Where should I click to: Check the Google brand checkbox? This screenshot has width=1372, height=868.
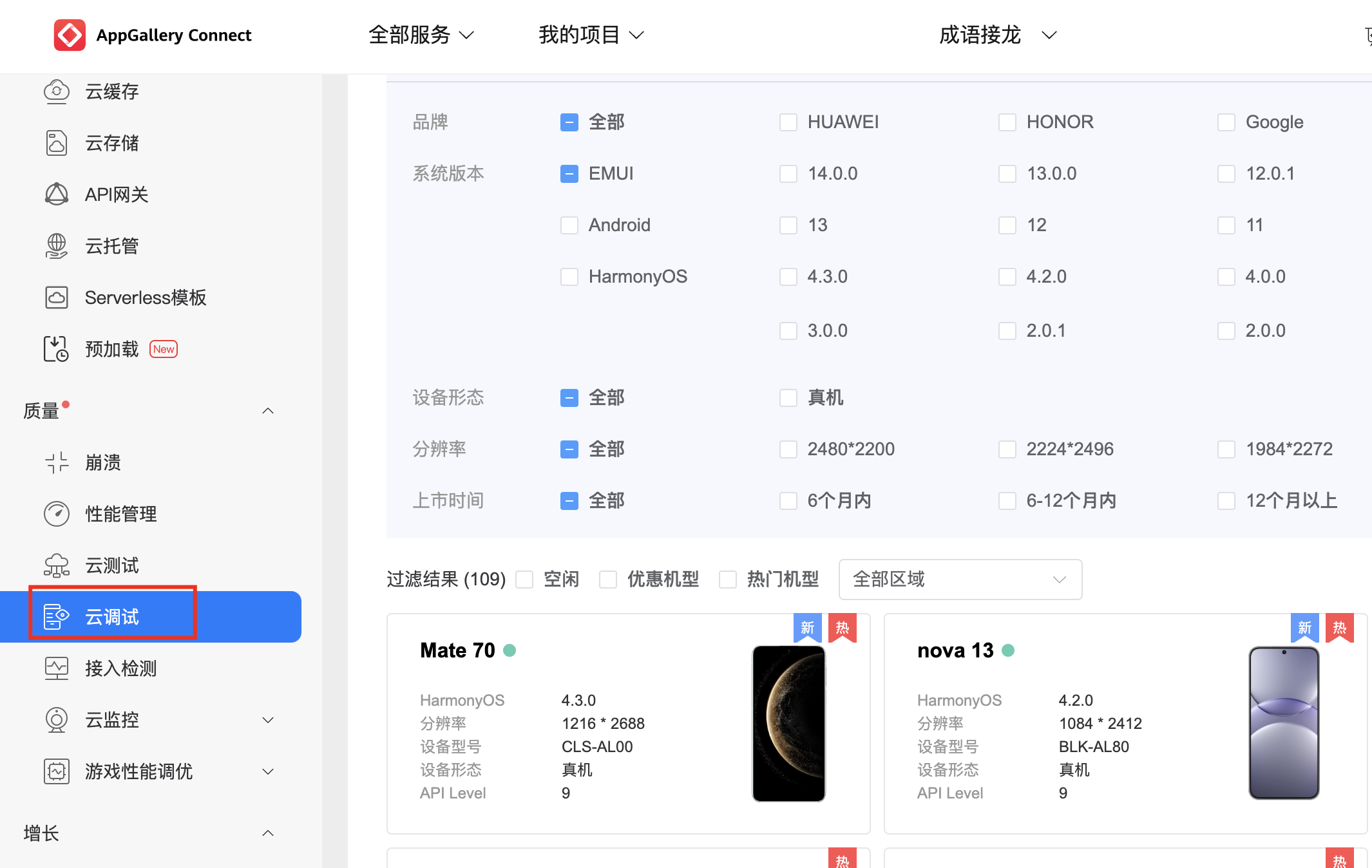point(1226,122)
